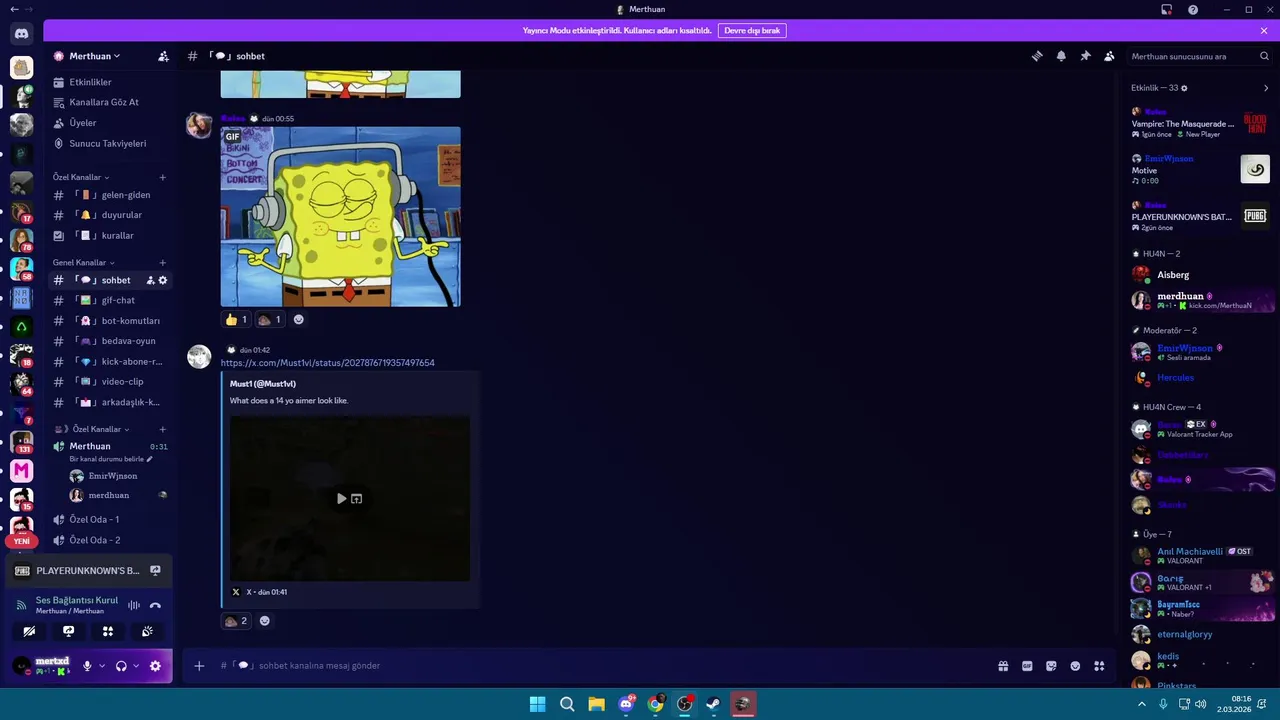Click the plus attach button

coord(199,666)
